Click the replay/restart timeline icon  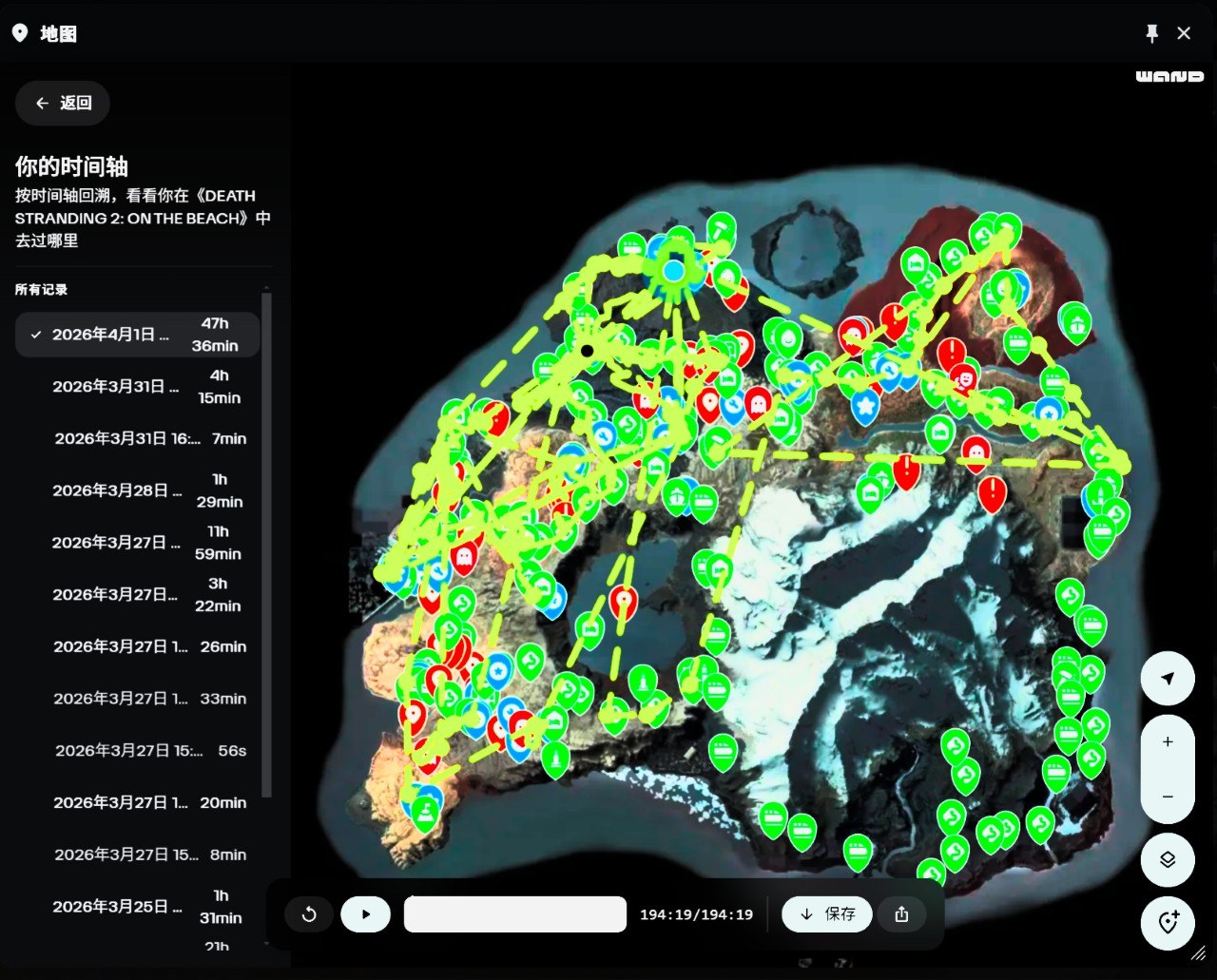[309, 914]
